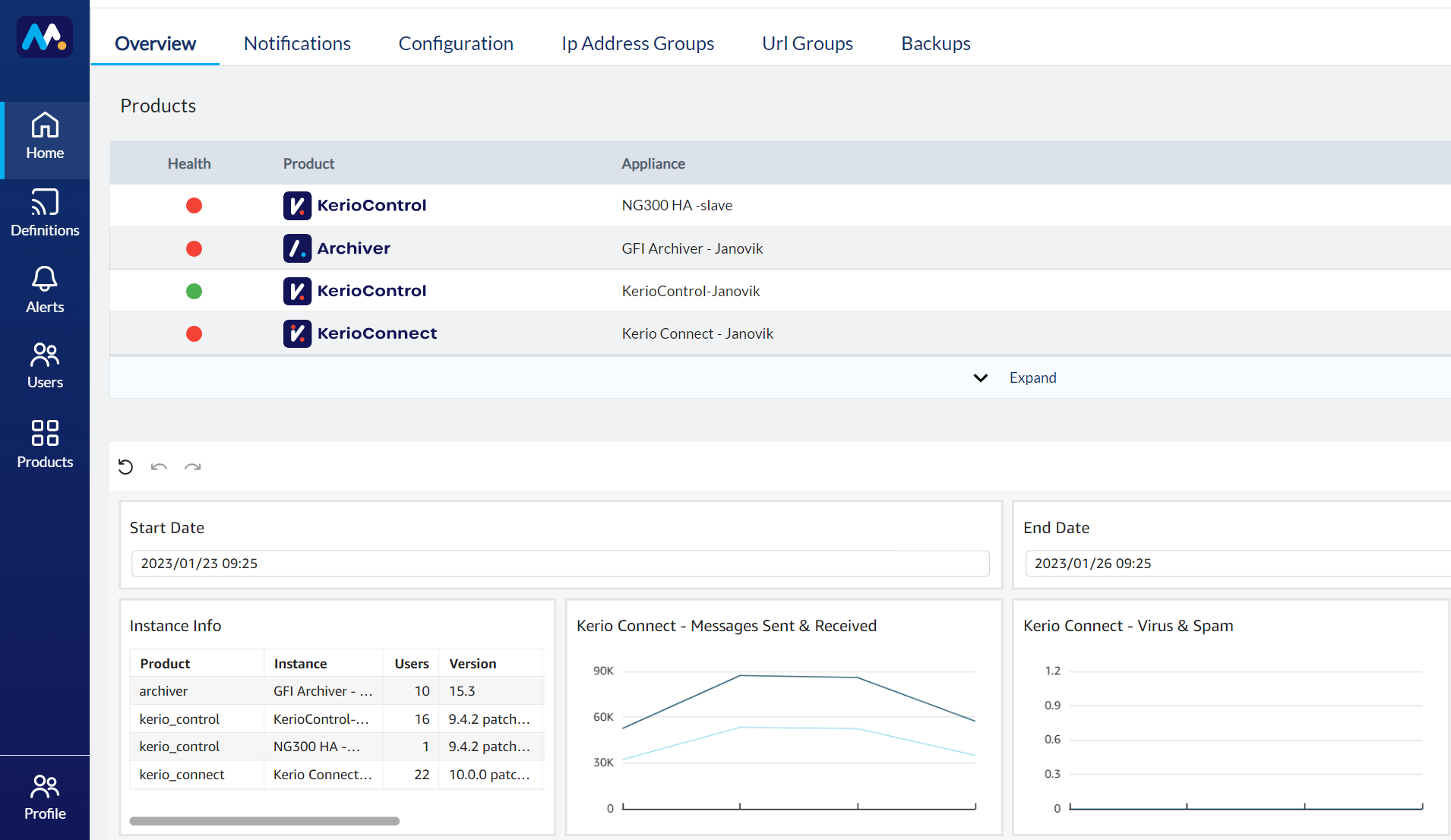Sort by Appliance column header
This screenshot has width=1451, height=840.
[x=653, y=163]
